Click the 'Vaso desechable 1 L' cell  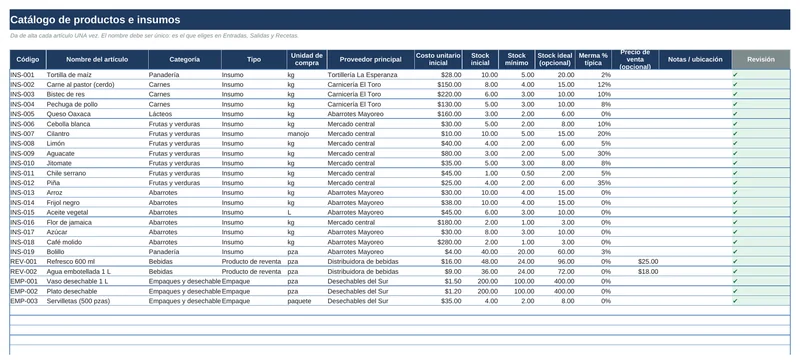97,281
